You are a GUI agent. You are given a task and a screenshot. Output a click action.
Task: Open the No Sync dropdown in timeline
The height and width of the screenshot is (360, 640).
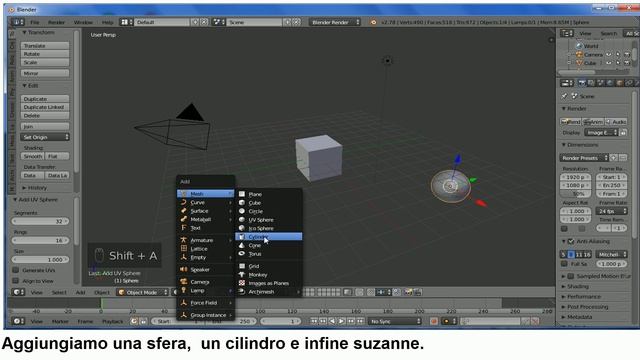click(x=395, y=321)
